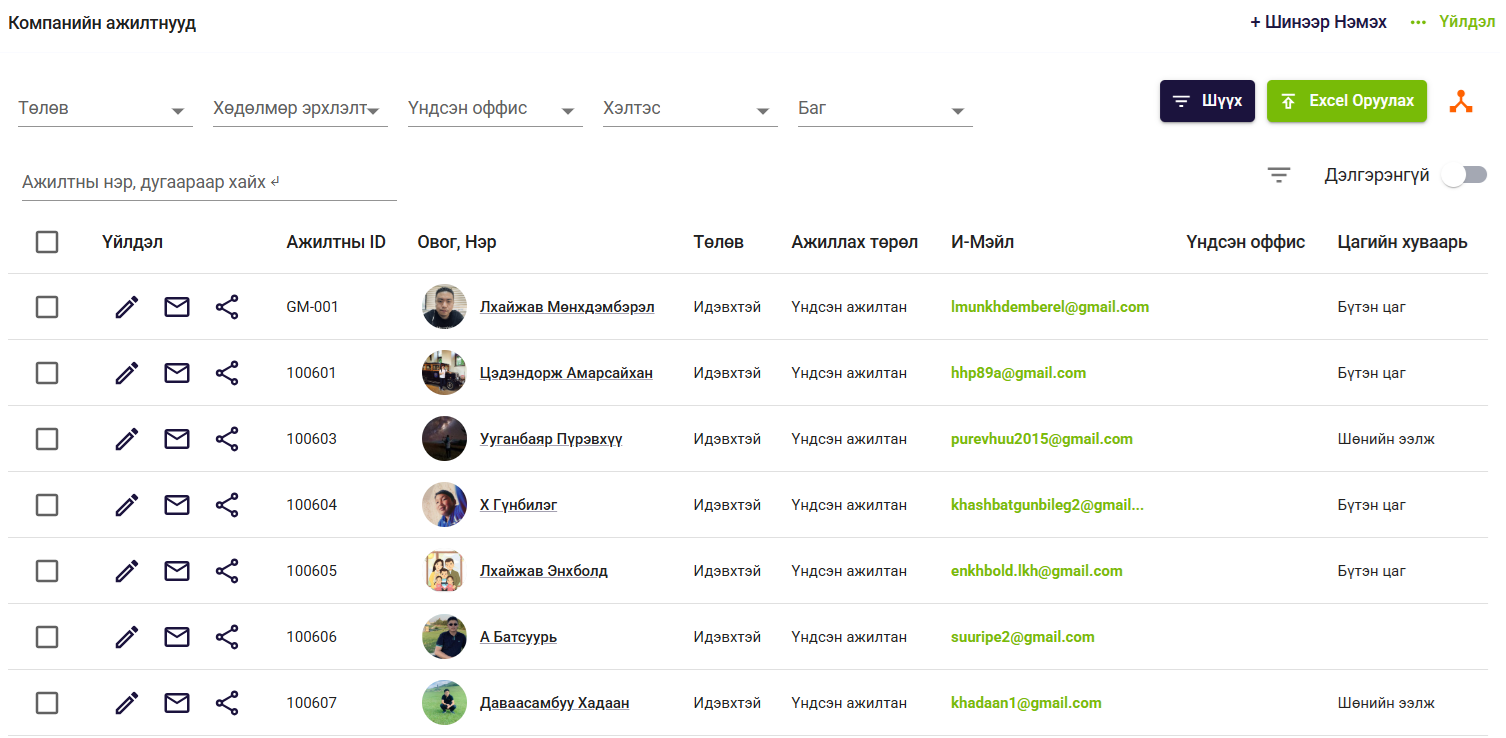Toggle the Дэлгэрэнгүй switch
The width and height of the screenshot is (1506, 738).
point(1464,175)
